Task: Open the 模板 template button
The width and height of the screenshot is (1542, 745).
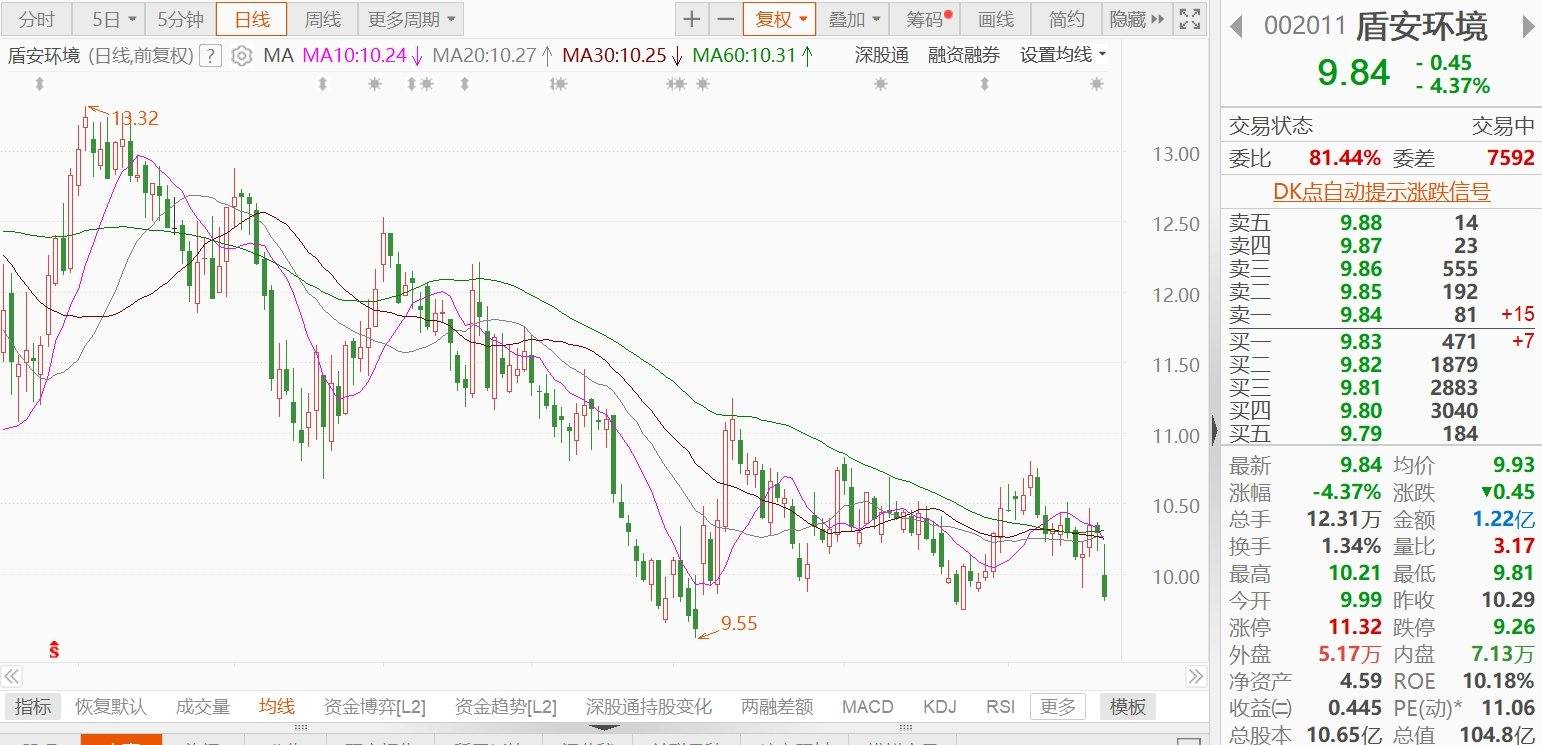Action: (x=1128, y=707)
